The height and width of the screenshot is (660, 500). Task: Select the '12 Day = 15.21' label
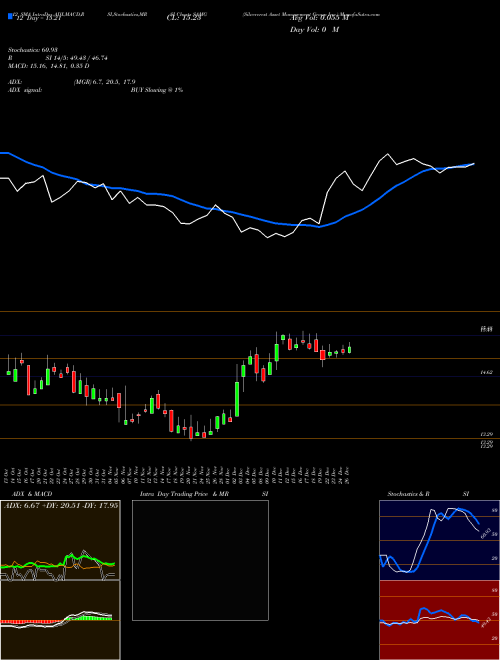[x=37, y=18]
